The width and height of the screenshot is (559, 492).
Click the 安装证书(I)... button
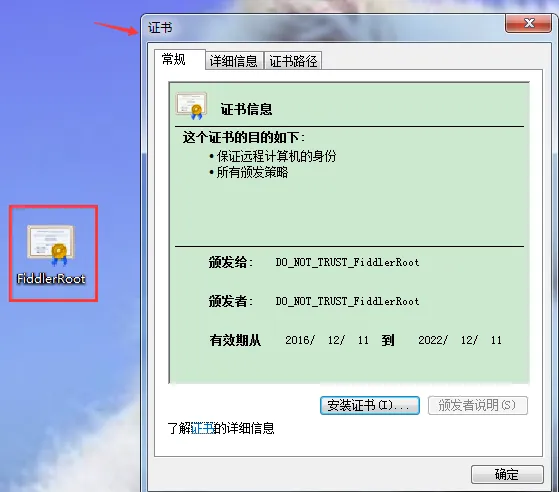coord(370,405)
